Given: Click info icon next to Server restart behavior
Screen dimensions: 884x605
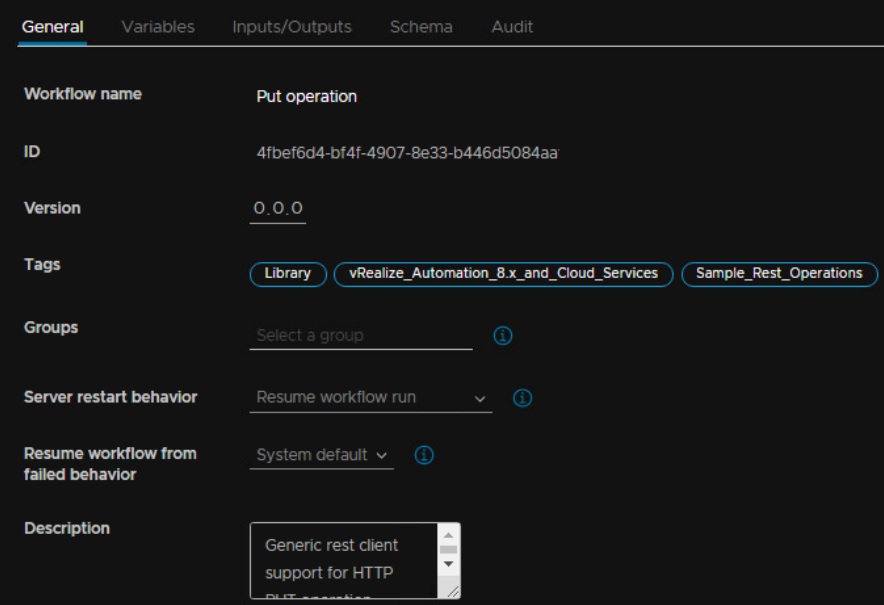Looking at the screenshot, I should coord(523,398).
